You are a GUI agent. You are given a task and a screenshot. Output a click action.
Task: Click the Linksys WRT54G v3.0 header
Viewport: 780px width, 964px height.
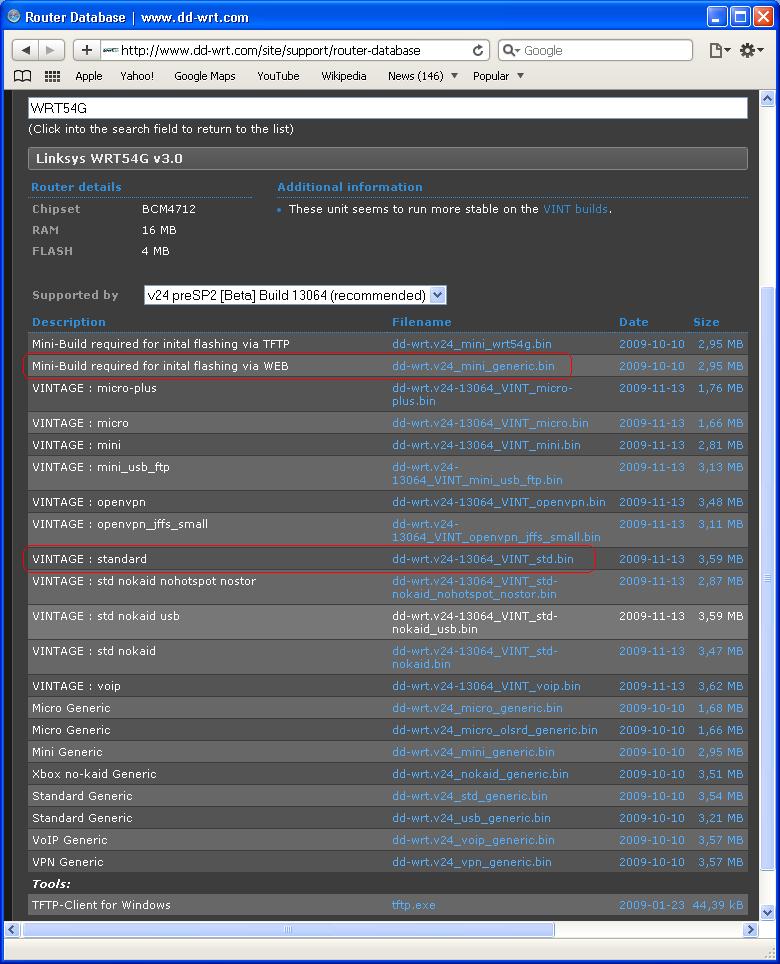coord(388,159)
